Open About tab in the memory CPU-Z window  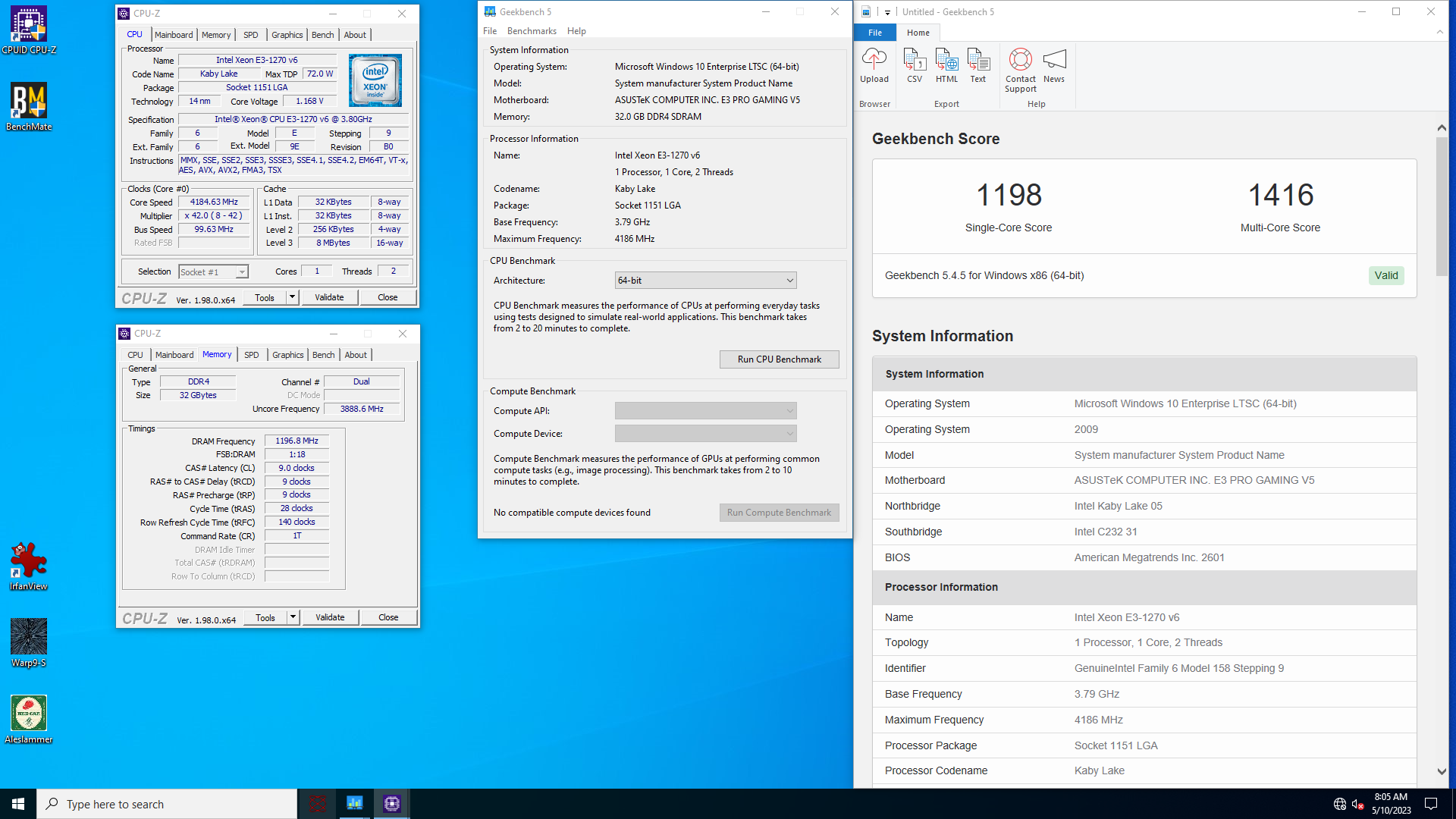[356, 355]
